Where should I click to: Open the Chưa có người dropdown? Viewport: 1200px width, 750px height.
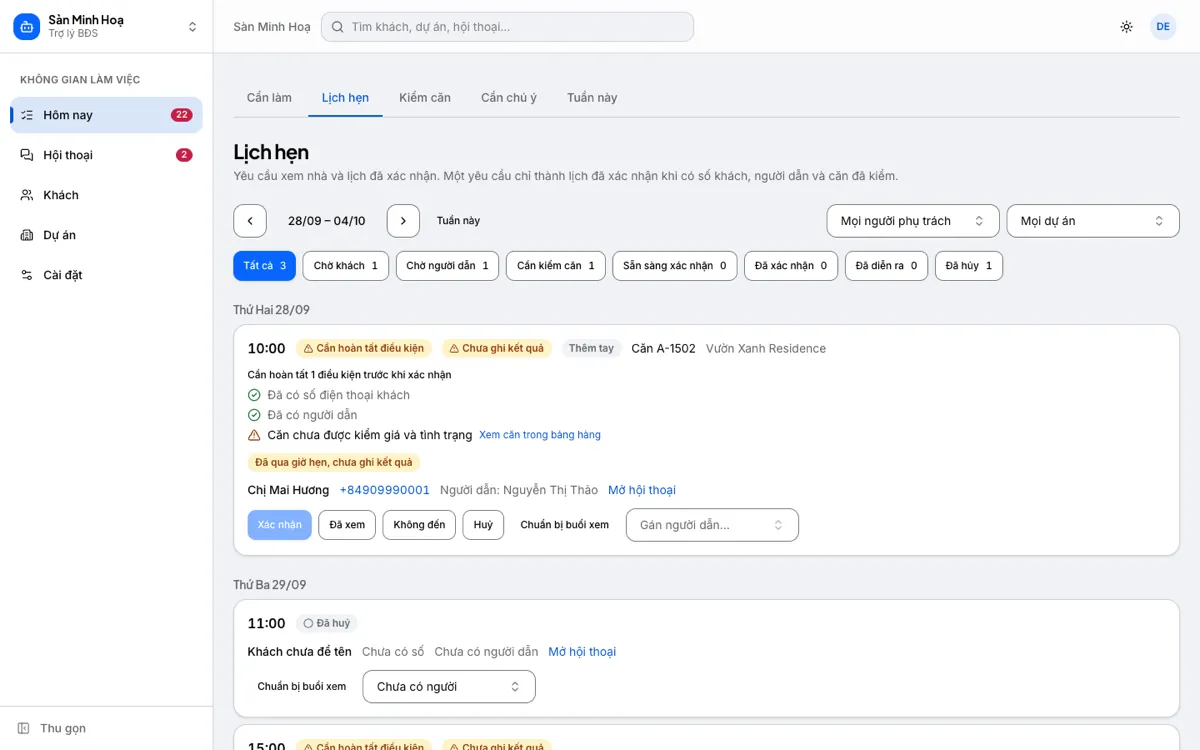pyautogui.click(x=449, y=687)
